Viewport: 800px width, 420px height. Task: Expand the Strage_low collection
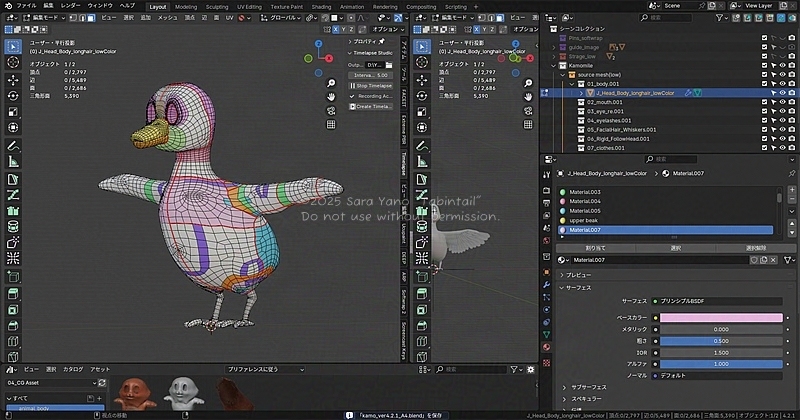click(x=554, y=56)
